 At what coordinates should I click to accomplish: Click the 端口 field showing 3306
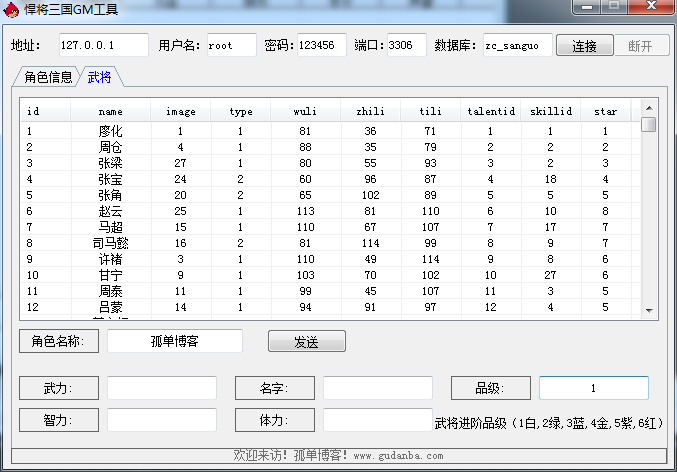(x=407, y=45)
